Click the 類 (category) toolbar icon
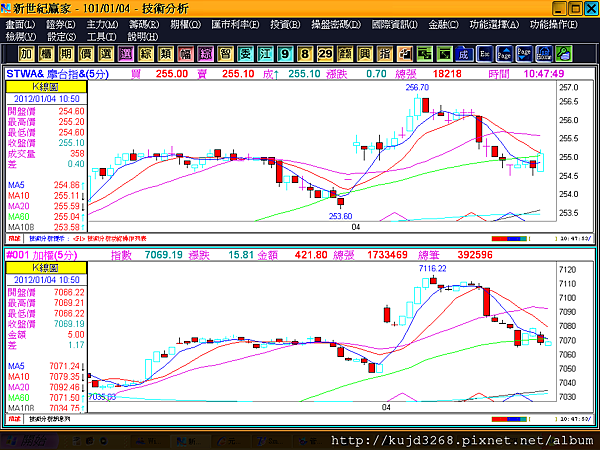 [x=165, y=54]
